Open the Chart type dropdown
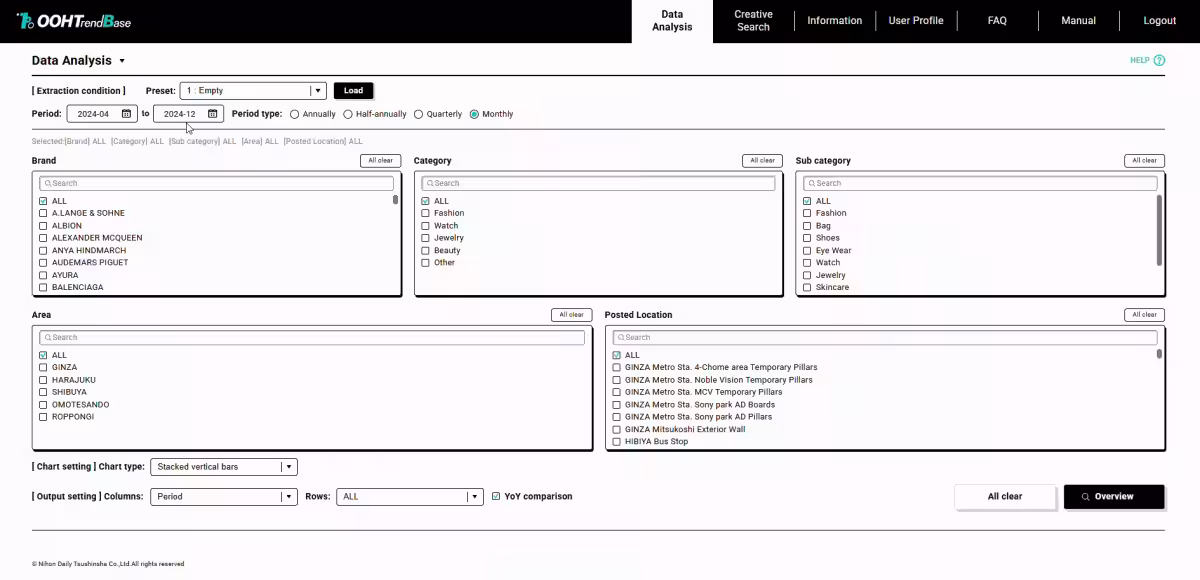Viewport: 1200px width, 580px height. pyautogui.click(x=288, y=467)
